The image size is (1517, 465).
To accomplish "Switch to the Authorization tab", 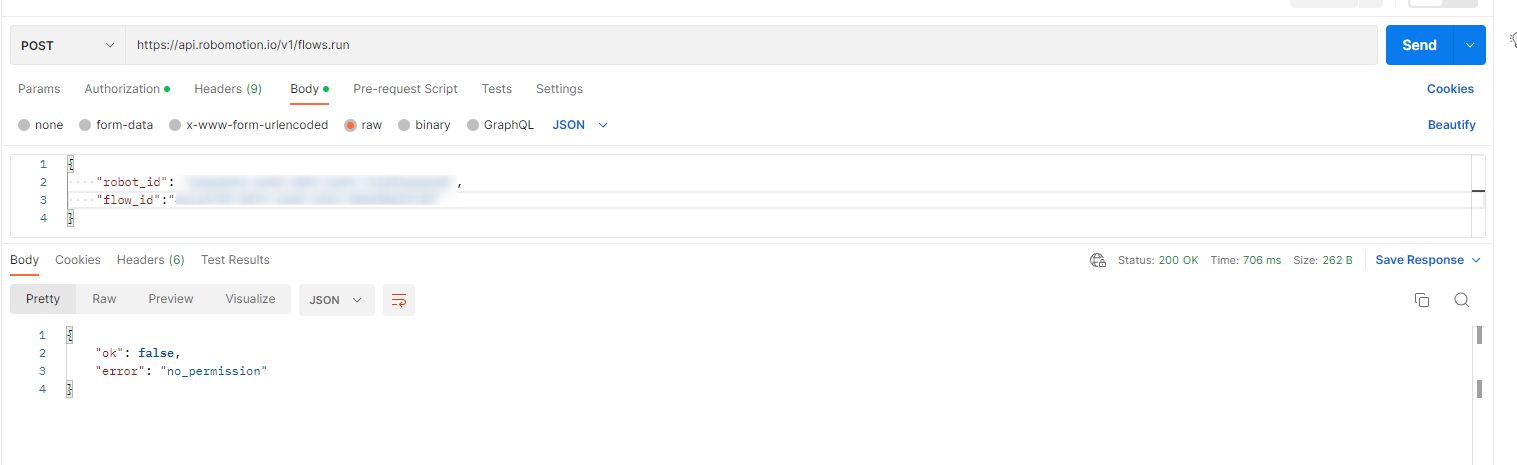I will (x=126, y=89).
